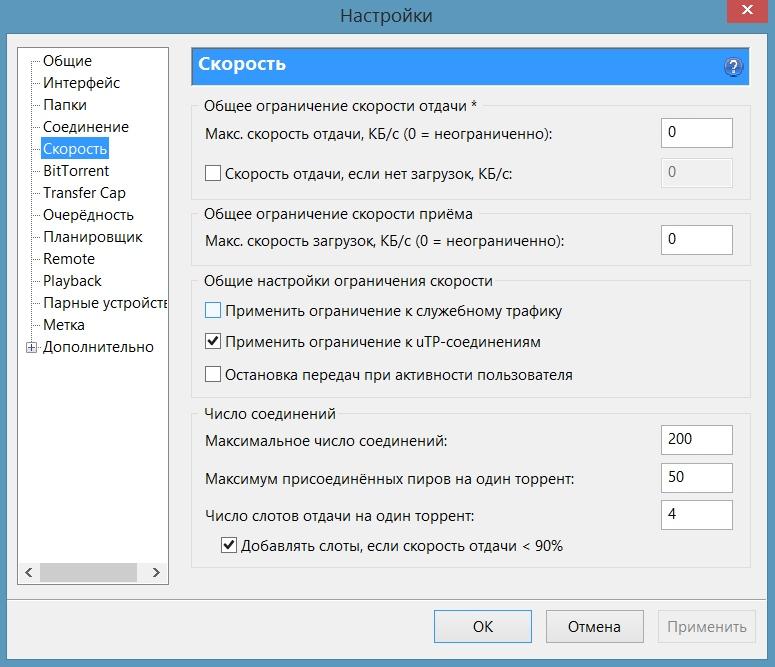Expand the Дополнительно tree node
This screenshot has width=775, height=667.
[31, 348]
